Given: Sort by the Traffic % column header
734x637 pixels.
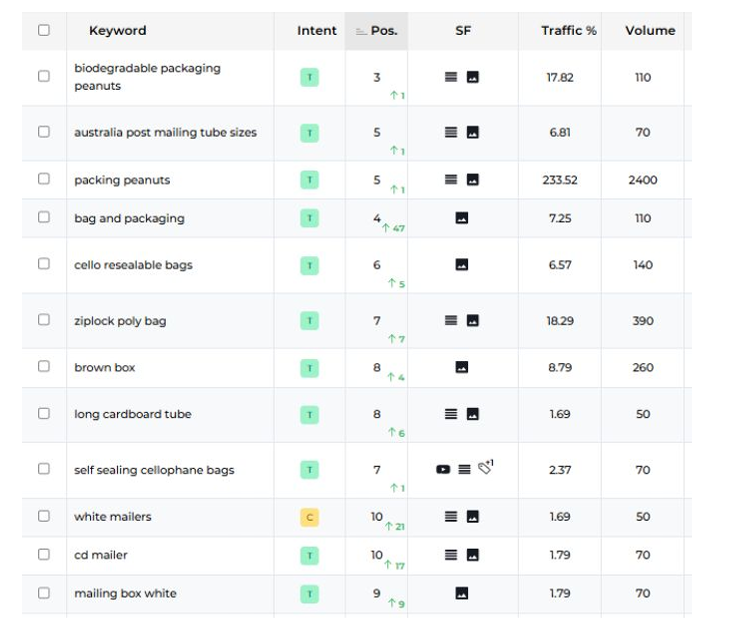Looking at the screenshot, I should click(x=568, y=31).
